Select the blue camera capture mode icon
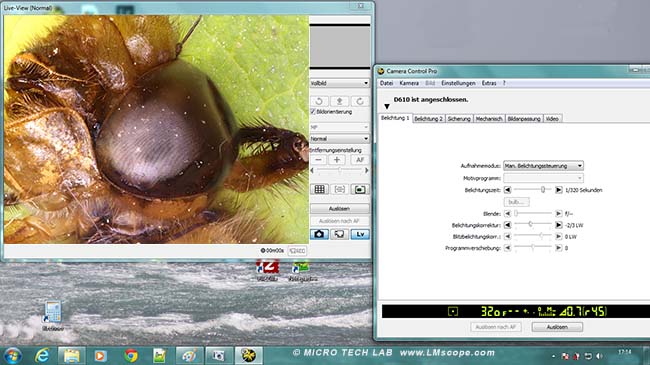Viewport: 650px width, 365px height. pos(319,234)
